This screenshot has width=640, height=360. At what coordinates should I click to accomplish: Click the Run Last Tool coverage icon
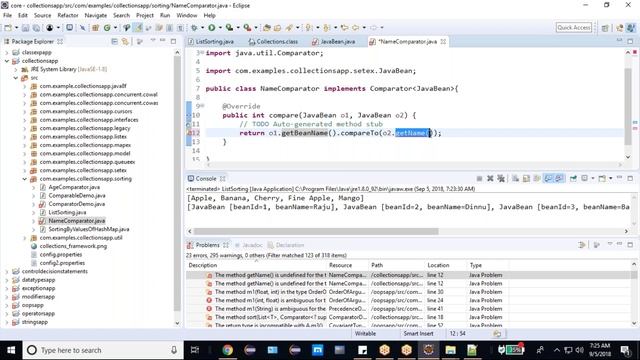229,28
